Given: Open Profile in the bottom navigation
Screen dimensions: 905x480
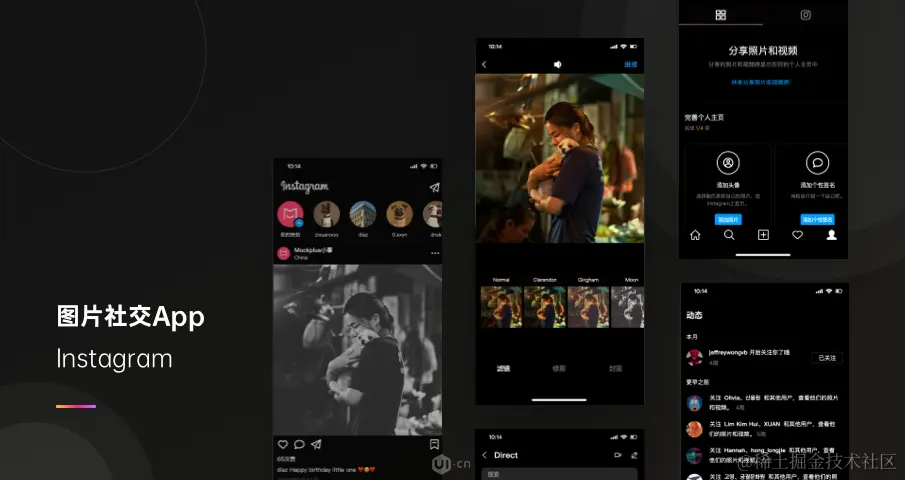Looking at the screenshot, I should (832, 235).
